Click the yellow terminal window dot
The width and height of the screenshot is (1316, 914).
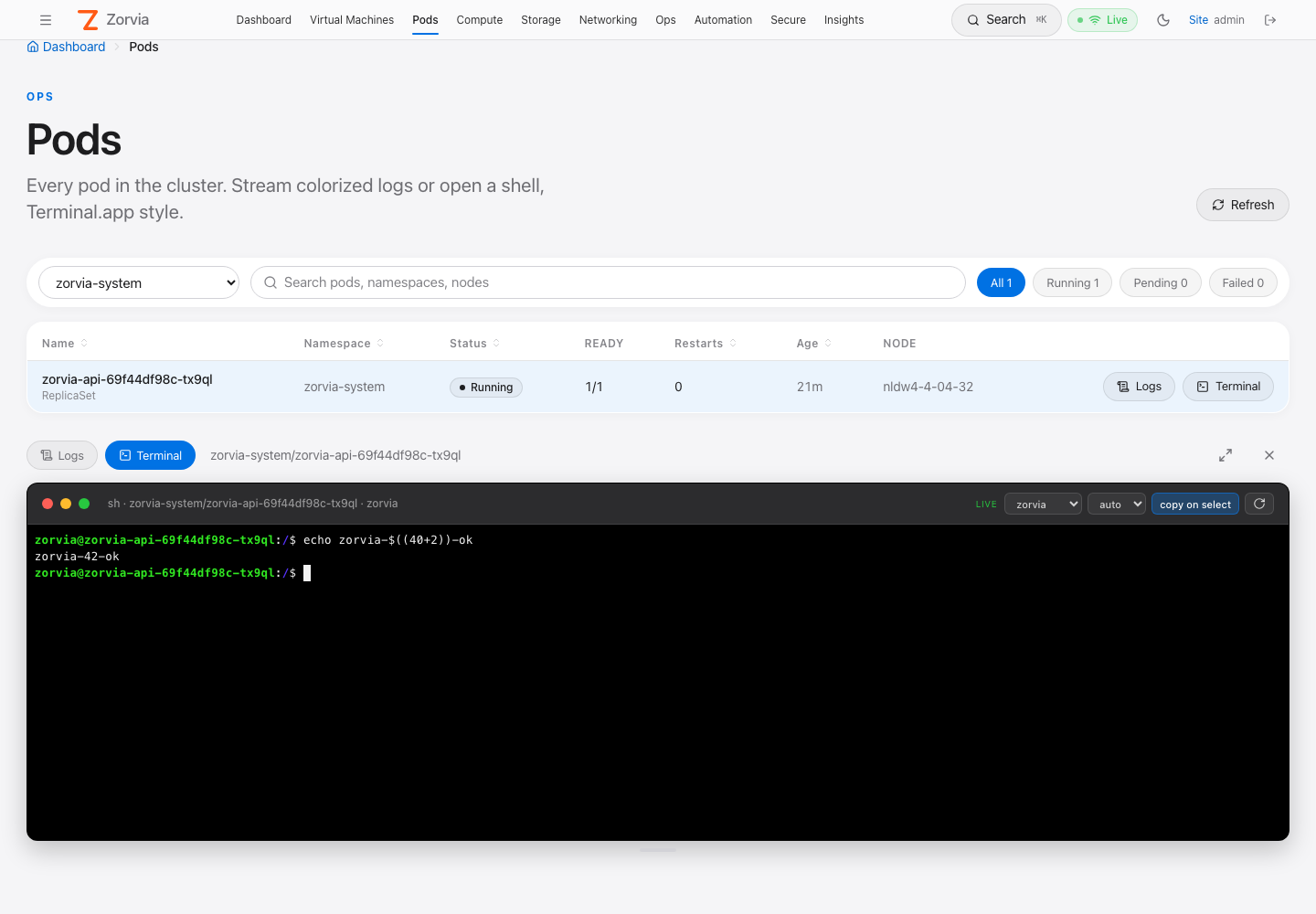coord(66,504)
